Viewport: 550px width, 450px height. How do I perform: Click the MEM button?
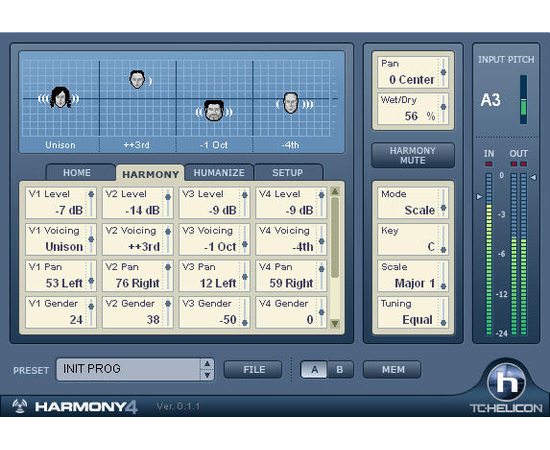coord(392,370)
